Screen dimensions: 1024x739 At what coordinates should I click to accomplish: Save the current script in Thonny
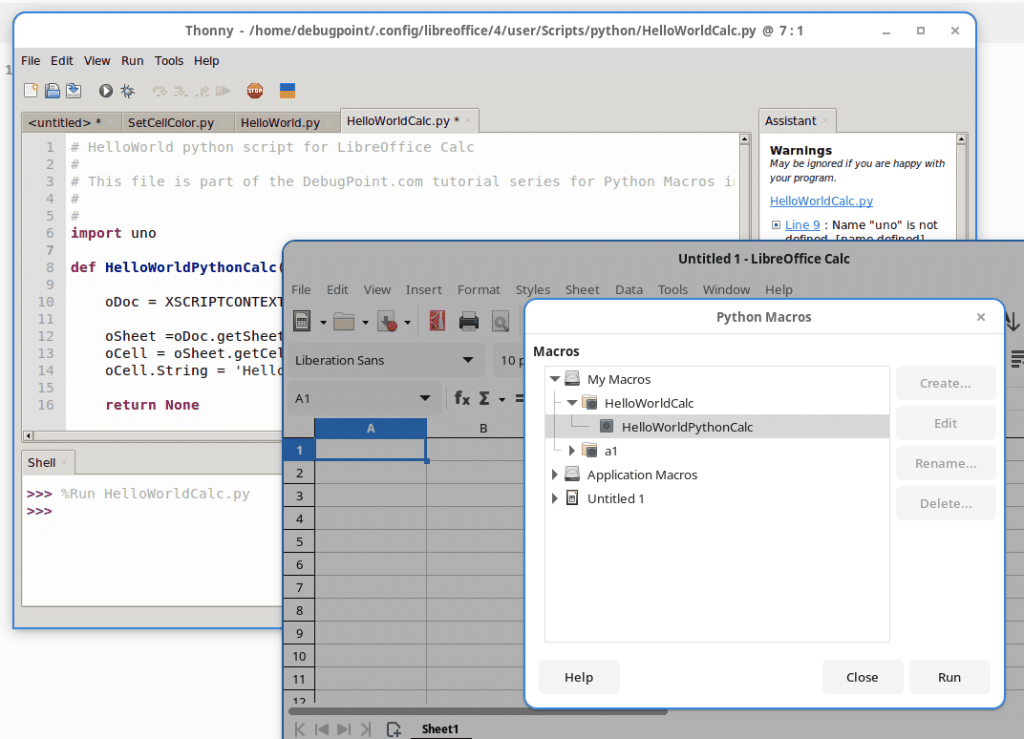(73, 90)
